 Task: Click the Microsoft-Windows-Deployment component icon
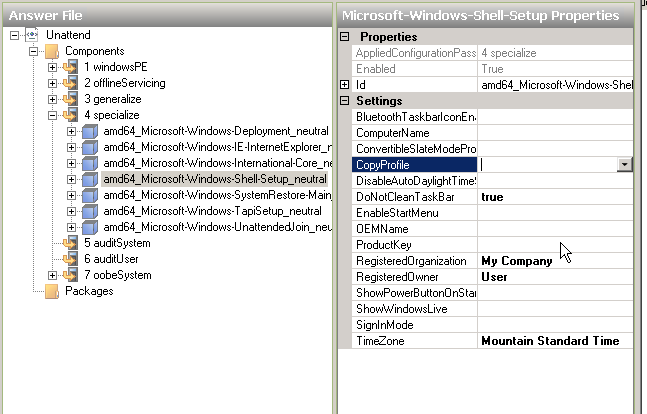pyautogui.click(x=90, y=131)
